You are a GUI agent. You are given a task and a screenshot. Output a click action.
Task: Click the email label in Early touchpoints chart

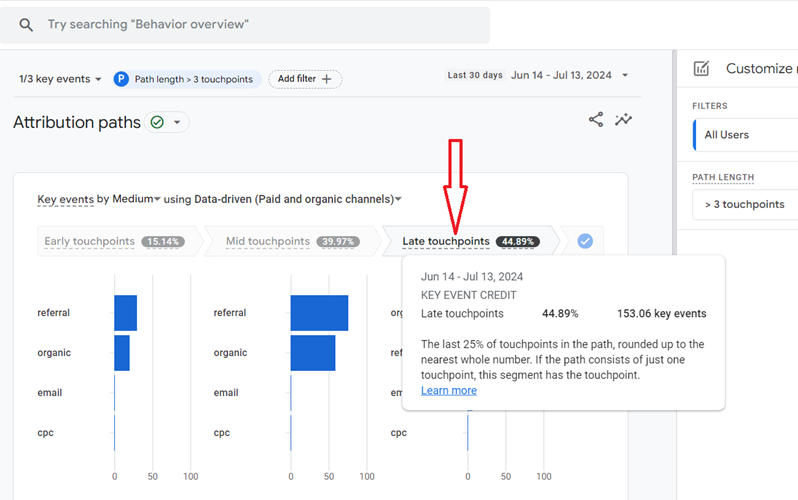(x=49, y=393)
